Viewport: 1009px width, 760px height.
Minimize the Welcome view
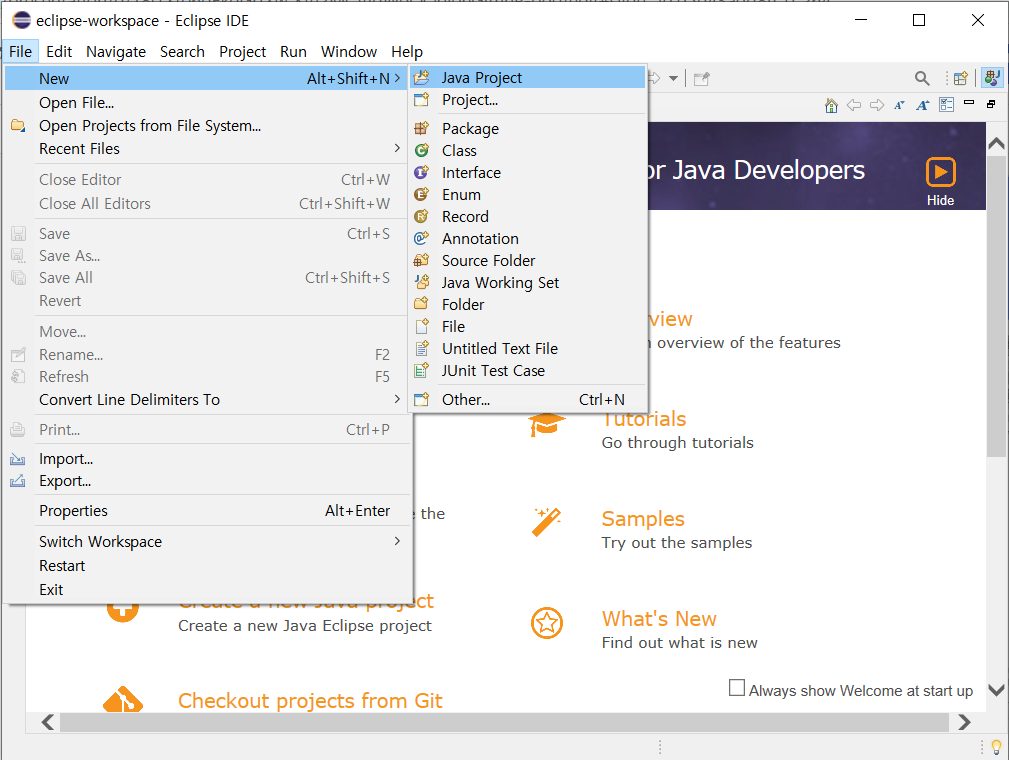coord(969,102)
